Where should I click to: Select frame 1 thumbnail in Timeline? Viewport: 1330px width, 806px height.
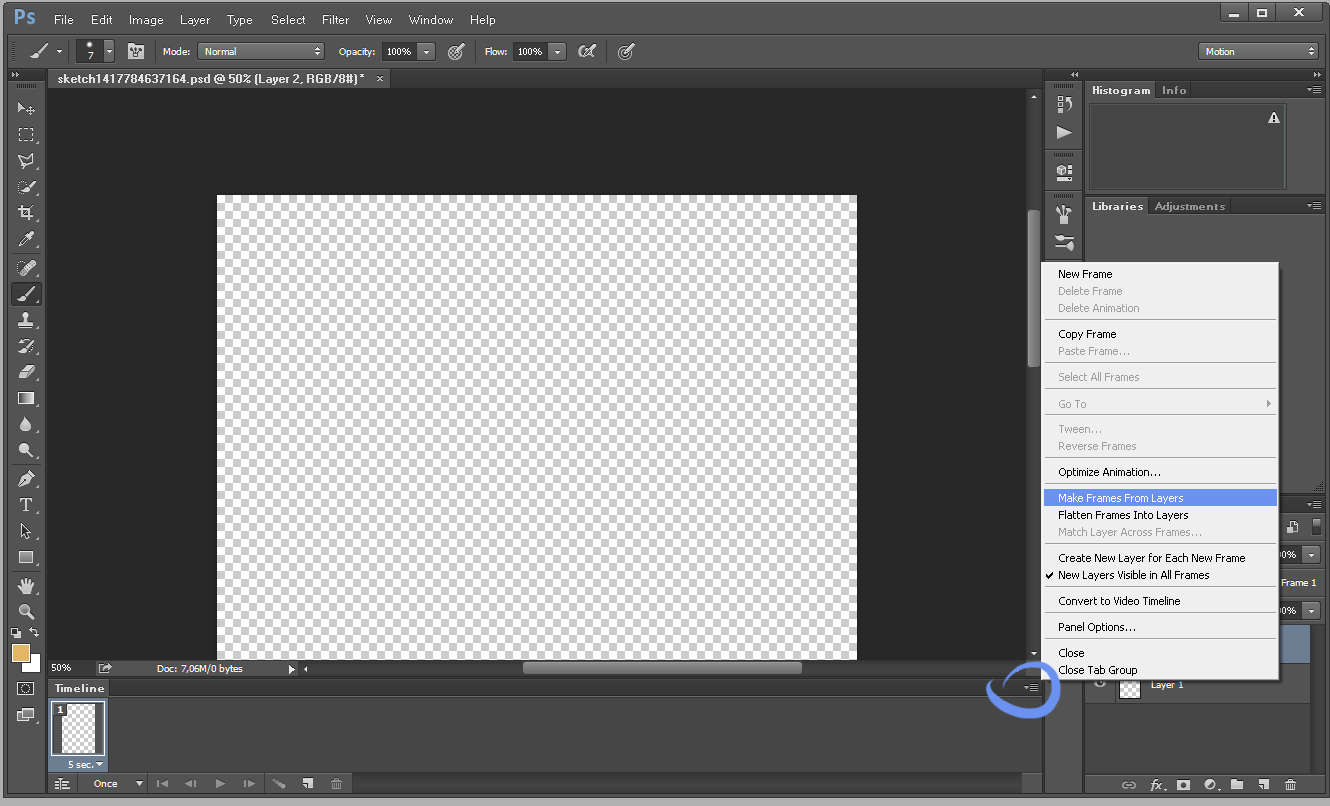[x=78, y=728]
